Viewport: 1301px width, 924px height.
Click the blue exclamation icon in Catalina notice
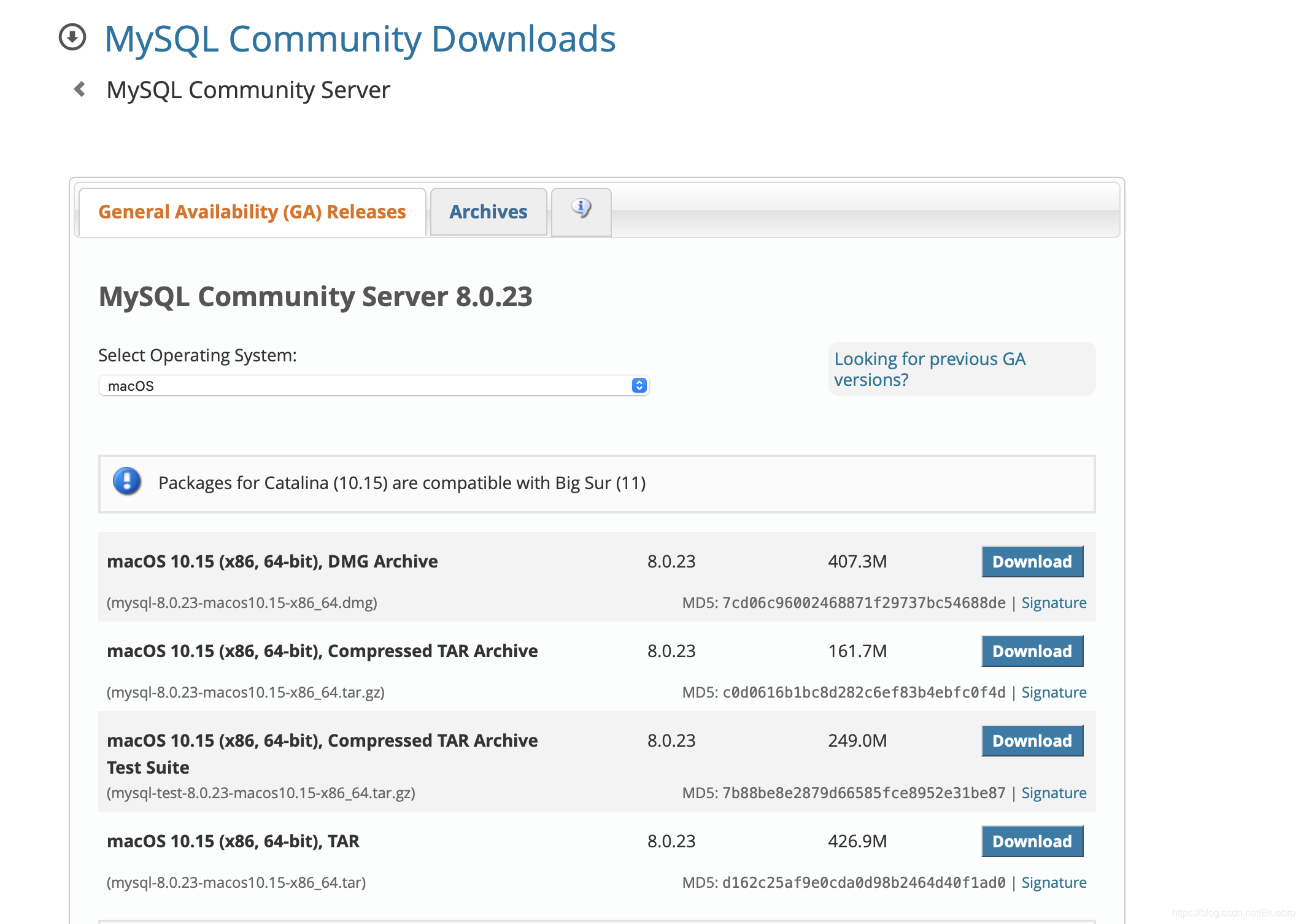click(x=127, y=482)
